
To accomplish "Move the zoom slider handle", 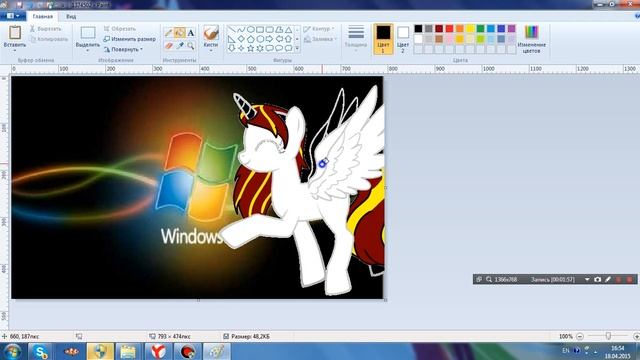I will [x=608, y=336].
